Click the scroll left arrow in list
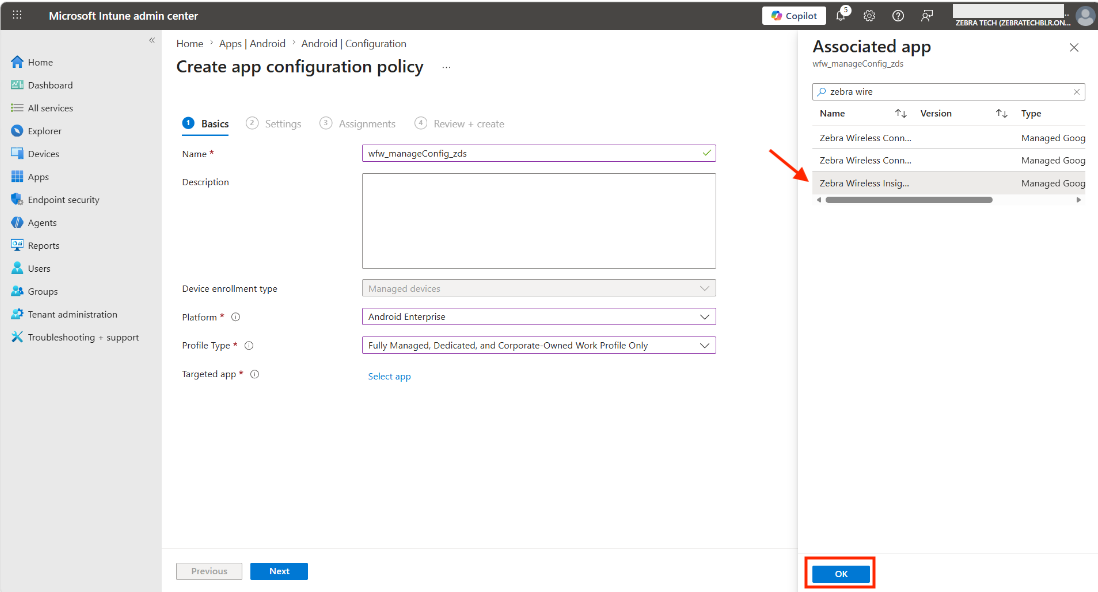This screenshot has width=1098, height=592. tap(819, 200)
